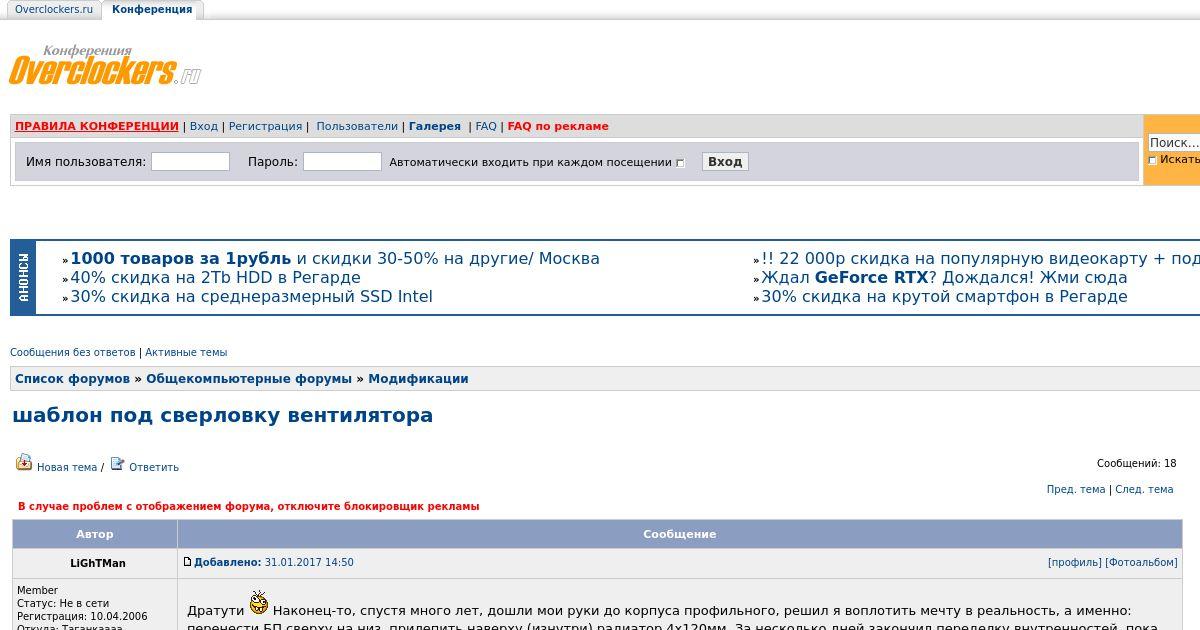Open 30% скидка на крутой смартфон link
1200x630 pixels.
coord(944,296)
